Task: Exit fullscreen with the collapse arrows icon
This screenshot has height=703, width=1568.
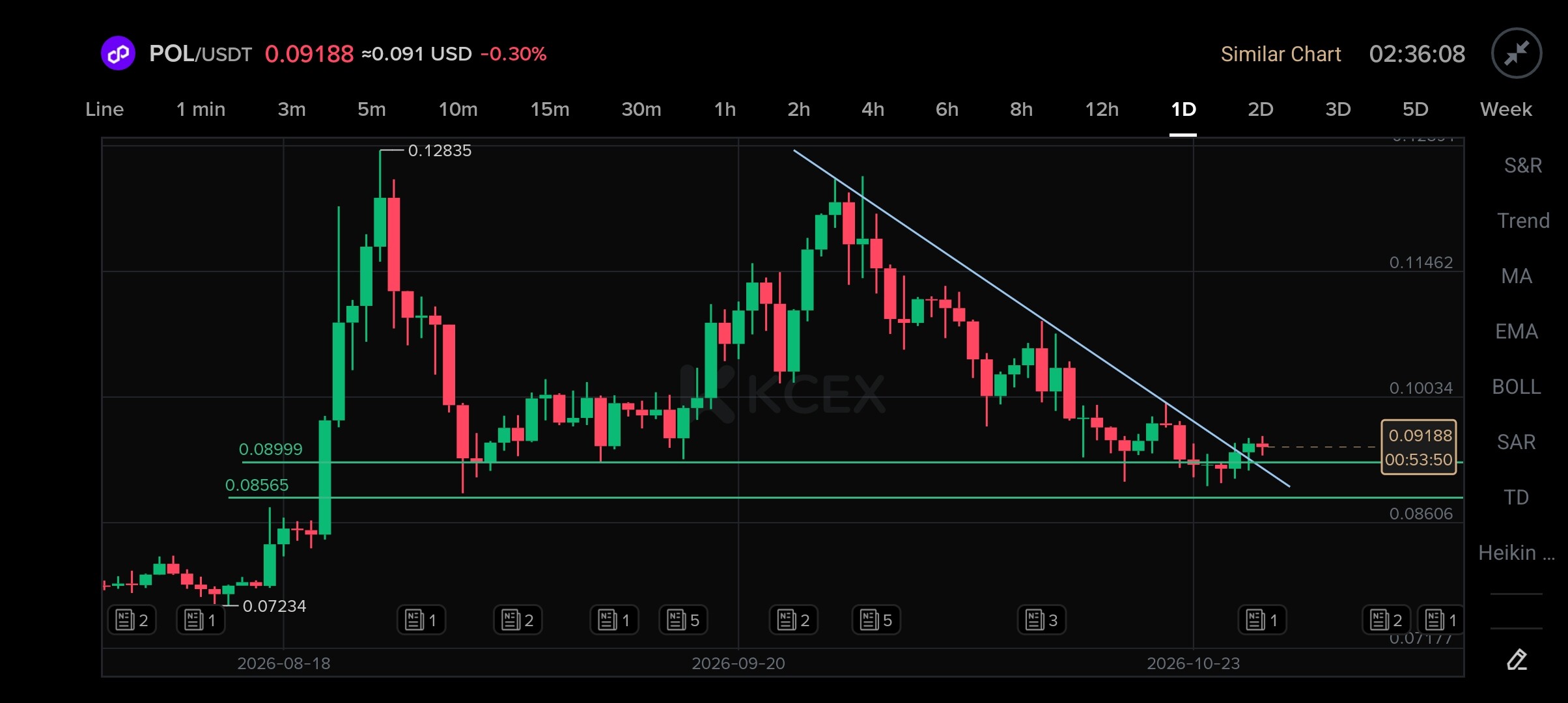Action: [1517, 53]
